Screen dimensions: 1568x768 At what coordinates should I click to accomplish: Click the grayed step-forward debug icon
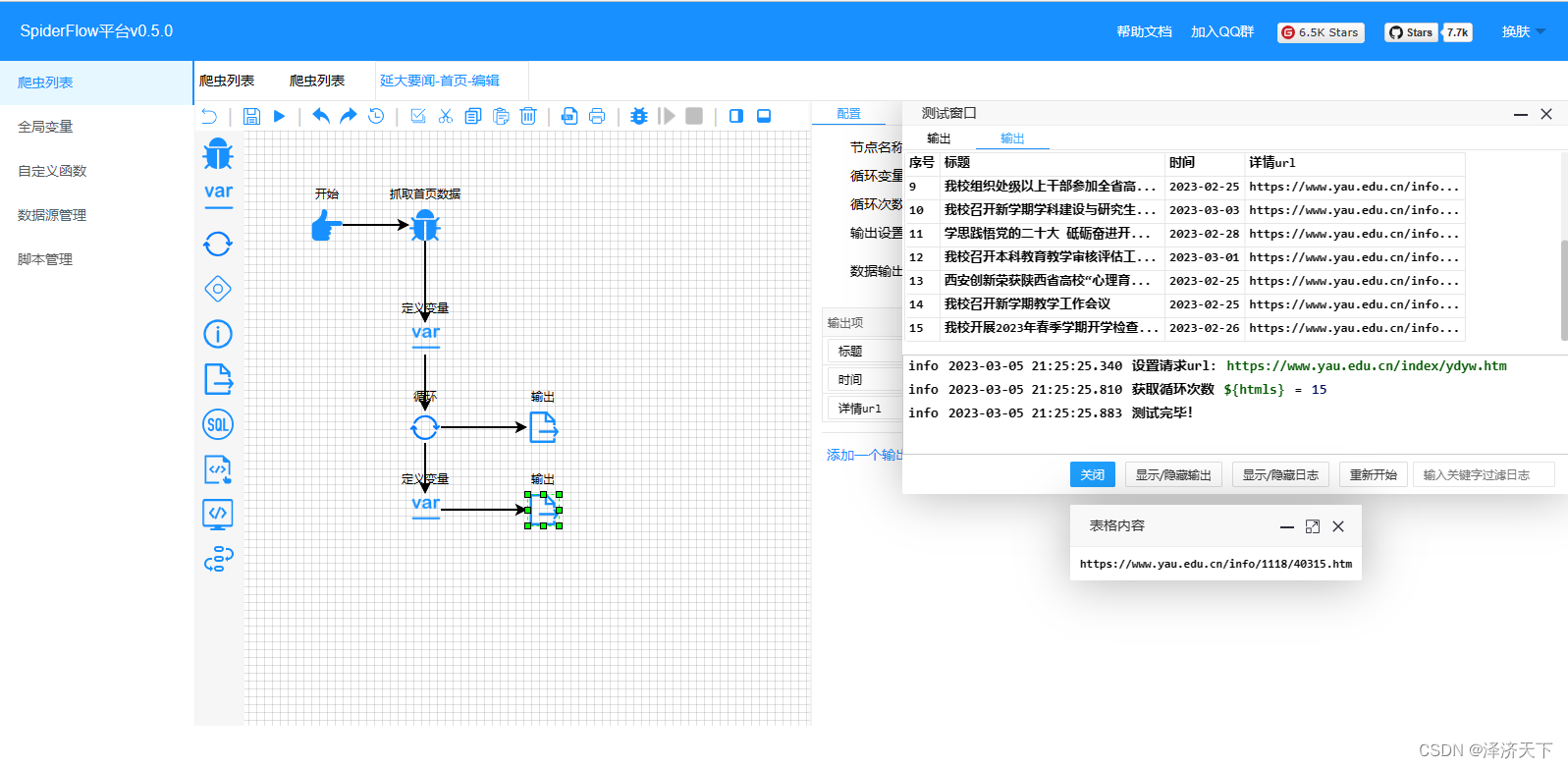click(x=667, y=116)
